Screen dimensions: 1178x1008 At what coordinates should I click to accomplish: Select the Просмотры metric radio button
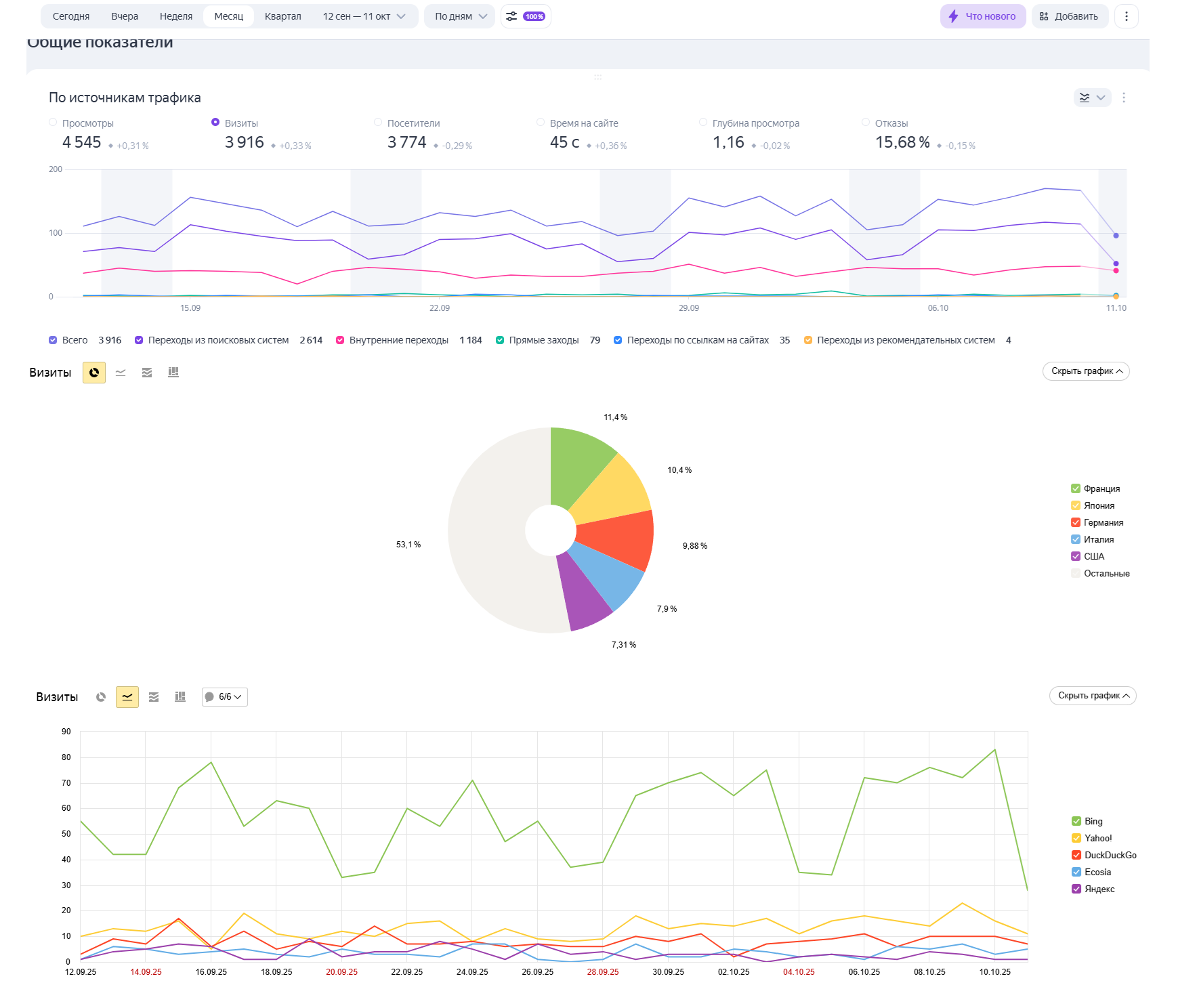pyautogui.click(x=53, y=123)
